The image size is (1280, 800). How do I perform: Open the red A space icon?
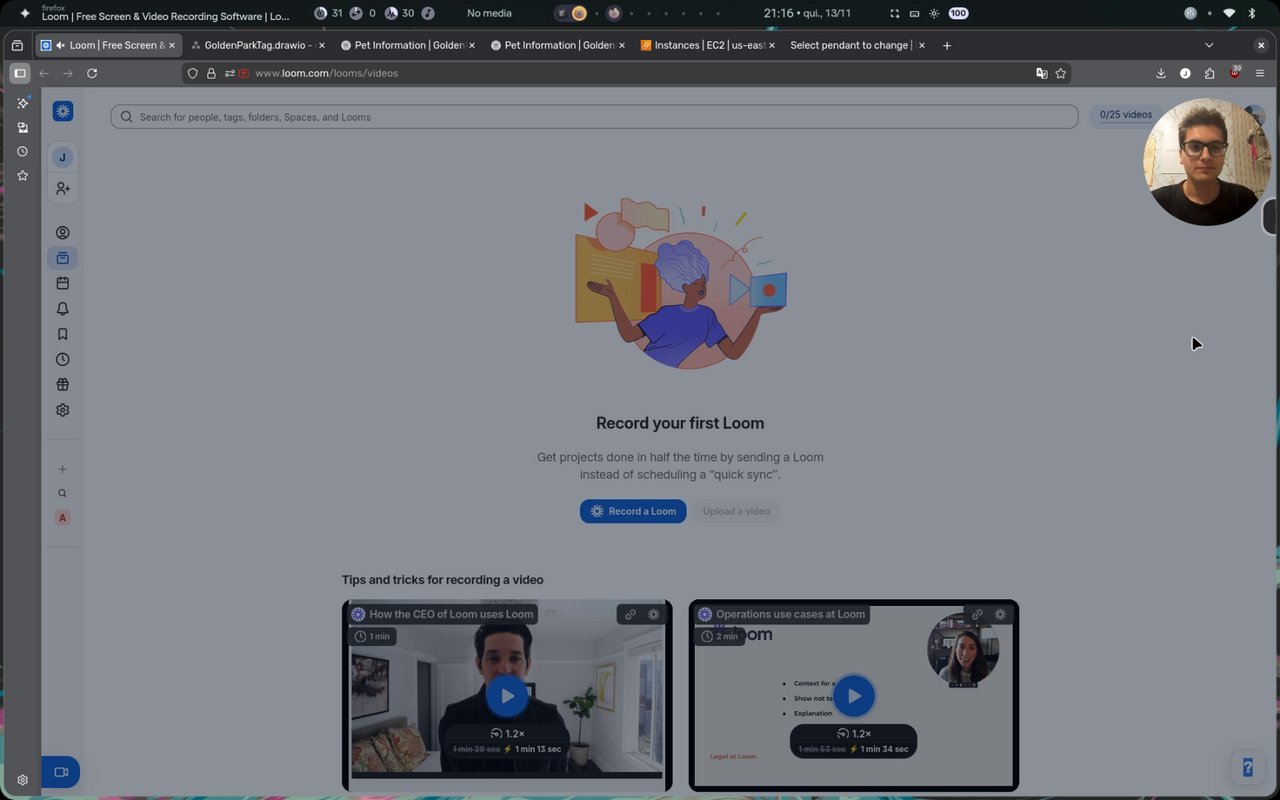(x=62, y=518)
